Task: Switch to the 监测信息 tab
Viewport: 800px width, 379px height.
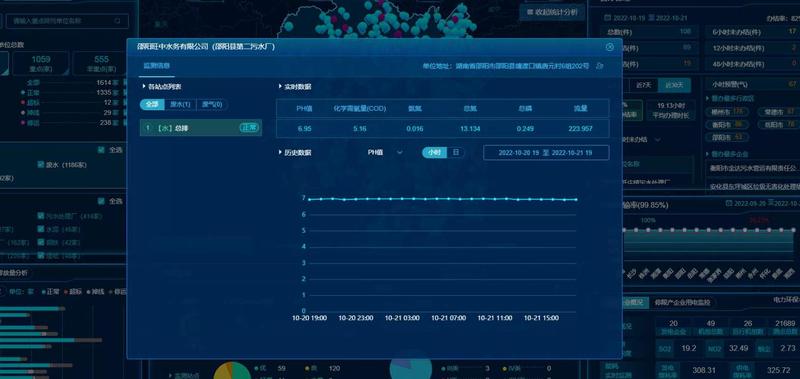Action: point(157,66)
